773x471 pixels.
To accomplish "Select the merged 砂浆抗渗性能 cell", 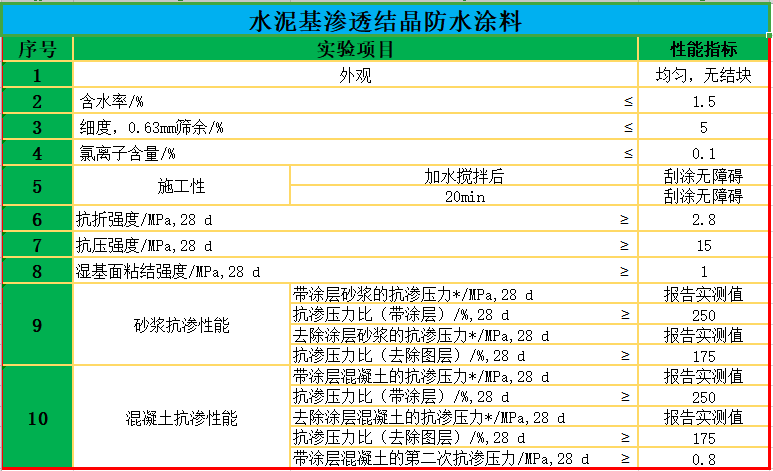I will tap(181, 325).
